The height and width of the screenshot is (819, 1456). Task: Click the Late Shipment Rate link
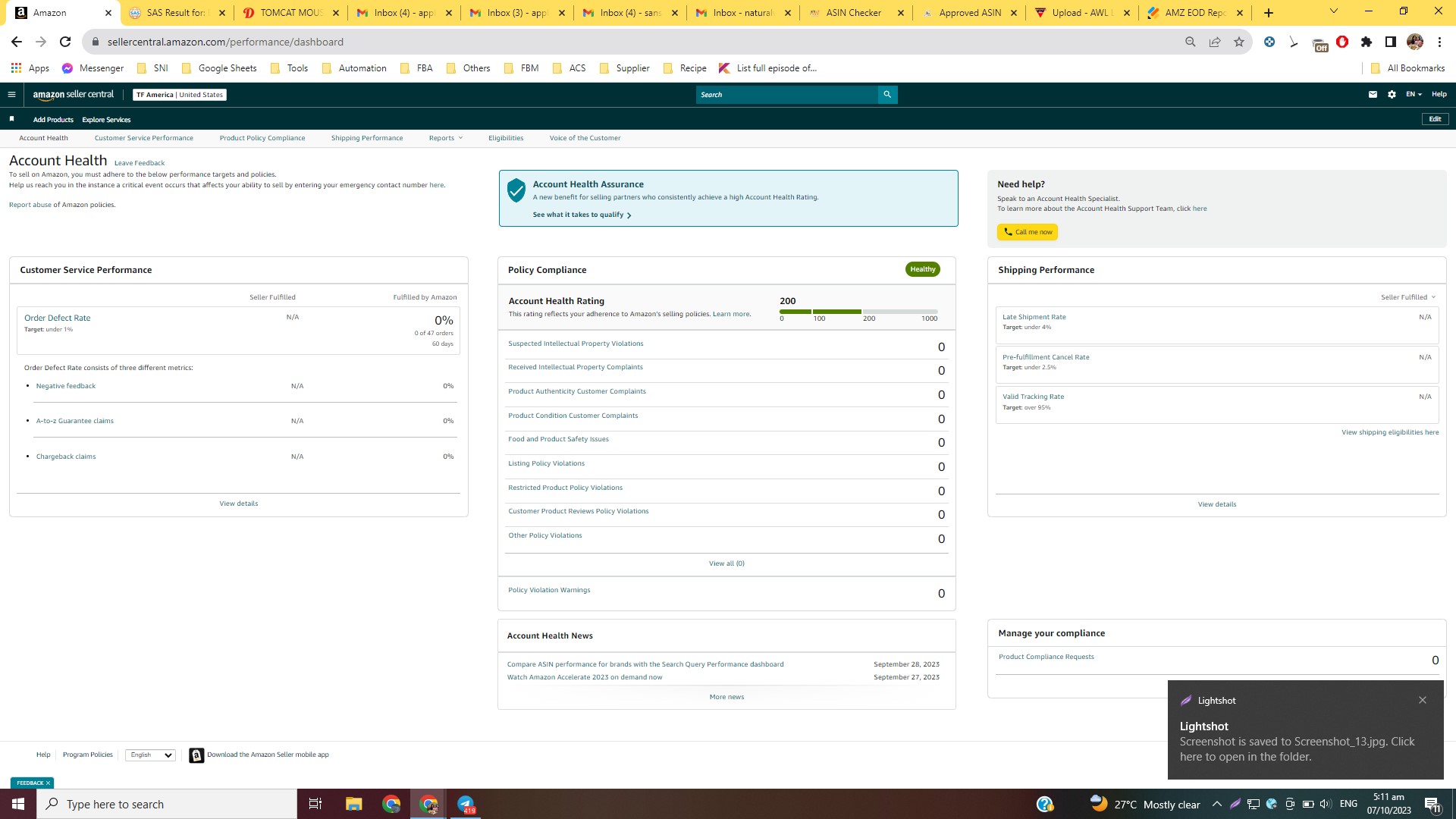(1034, 317)
